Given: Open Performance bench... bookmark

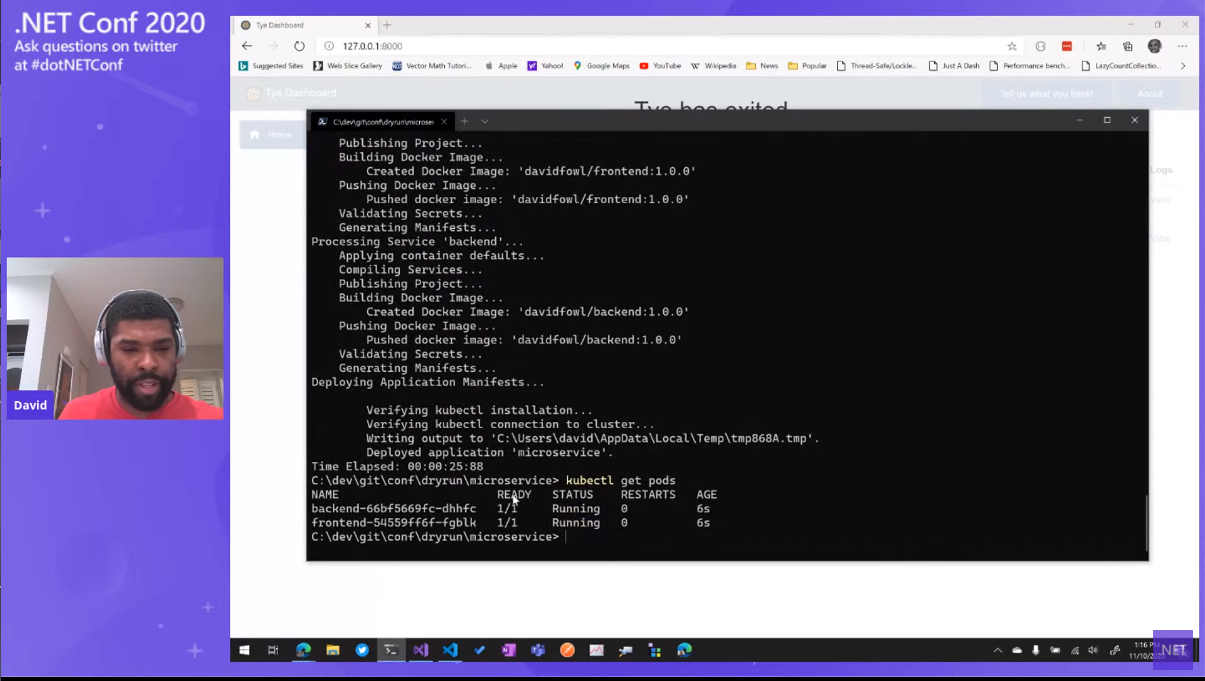Looking at the screenshot, I should 1030,66.
